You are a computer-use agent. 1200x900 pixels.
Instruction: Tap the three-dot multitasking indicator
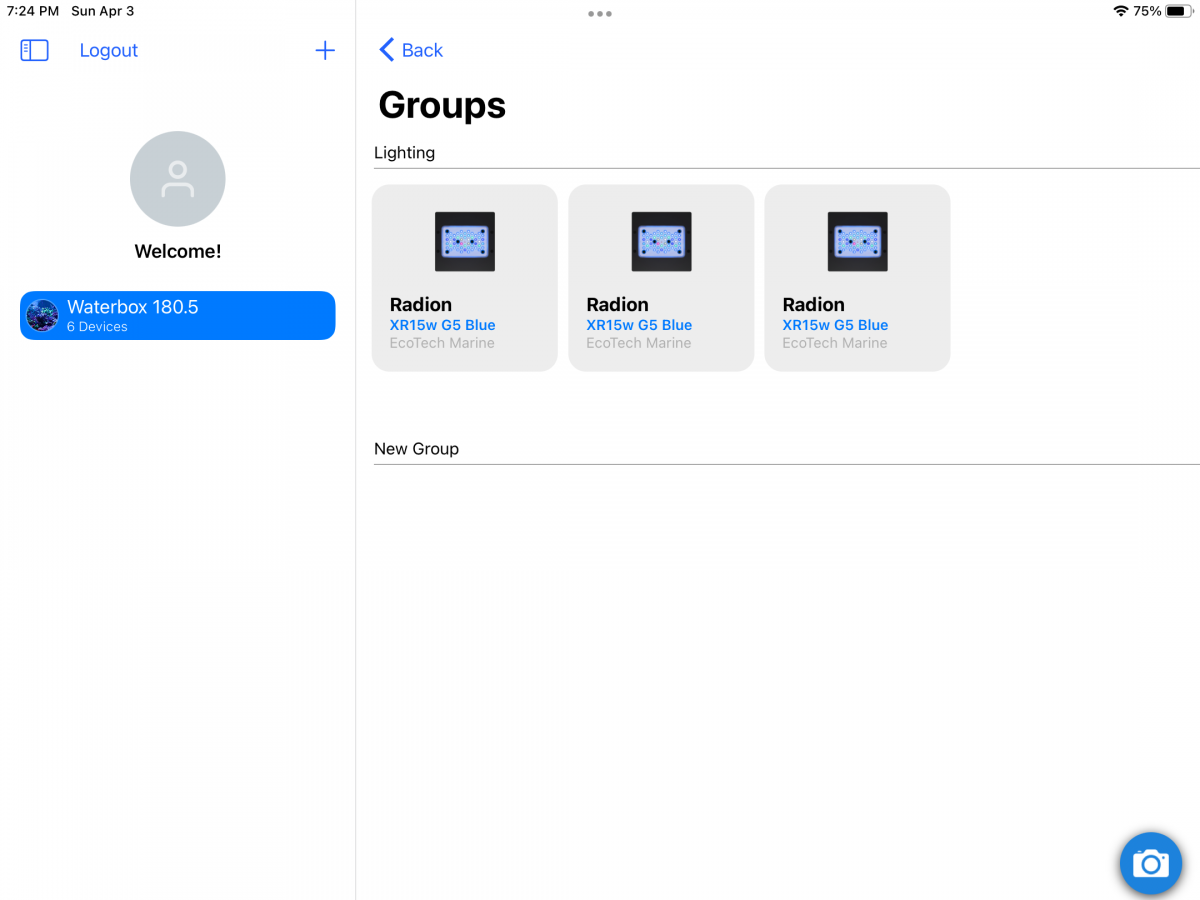point(600,14)
